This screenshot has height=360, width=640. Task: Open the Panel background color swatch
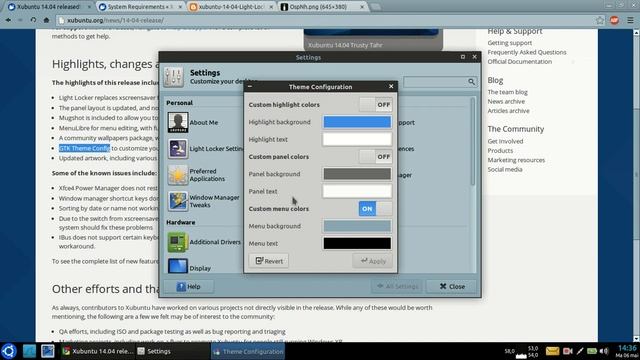point(357,174)
